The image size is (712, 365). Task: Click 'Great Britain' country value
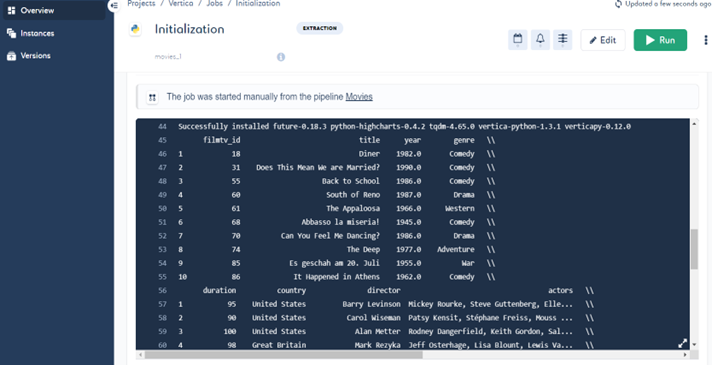pos(279,345)
